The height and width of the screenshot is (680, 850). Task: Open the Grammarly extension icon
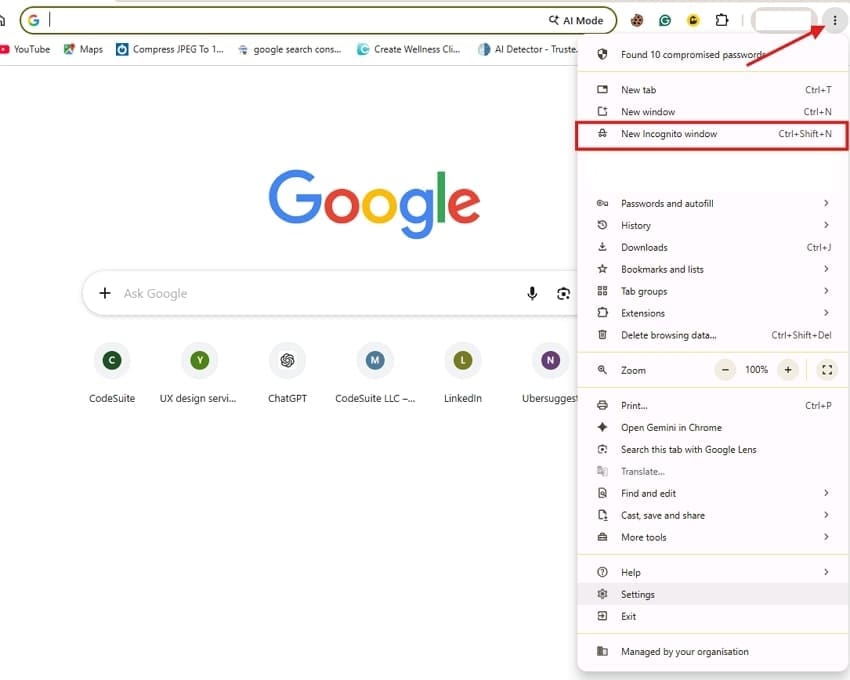tap(665, 21)
